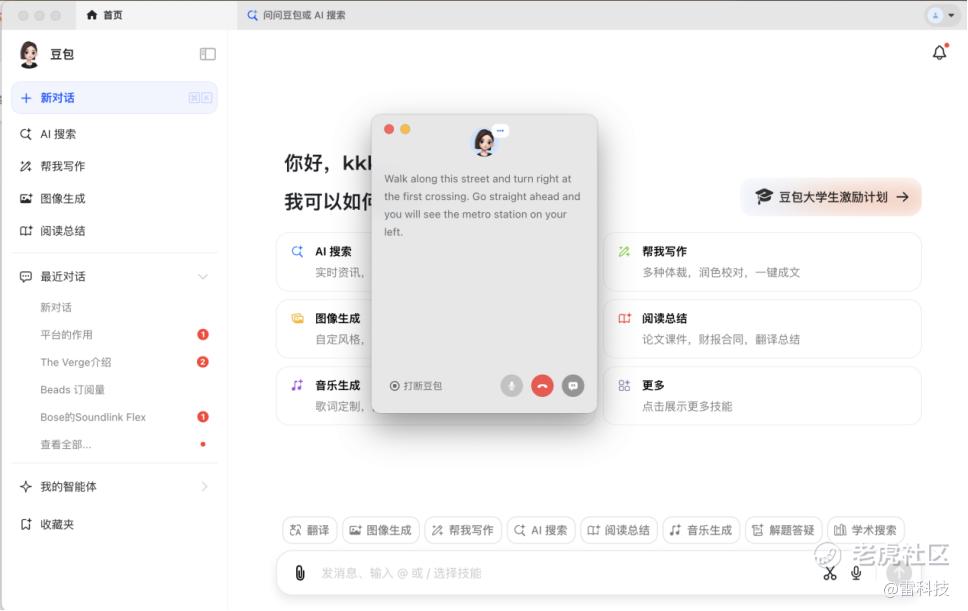Click the 音乐生成 card music icon

click(297, 385)
